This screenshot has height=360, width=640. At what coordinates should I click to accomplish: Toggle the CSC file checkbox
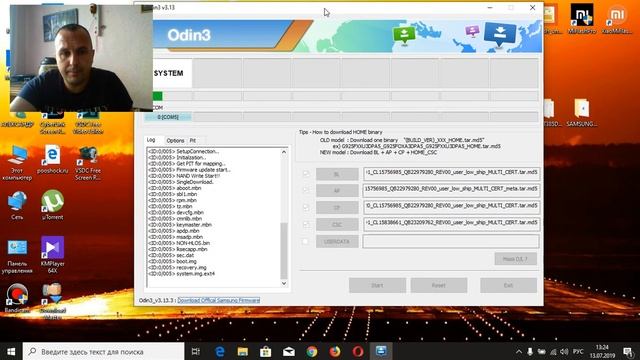(306, 224)
